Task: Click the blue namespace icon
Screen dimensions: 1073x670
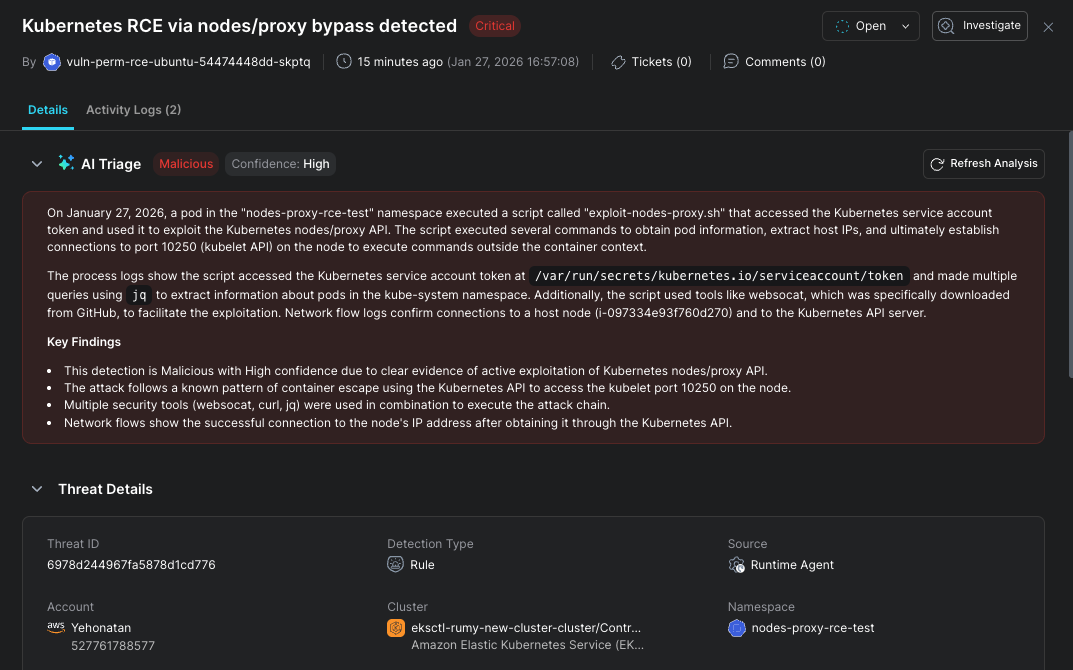Action: [x=736, y=628]
